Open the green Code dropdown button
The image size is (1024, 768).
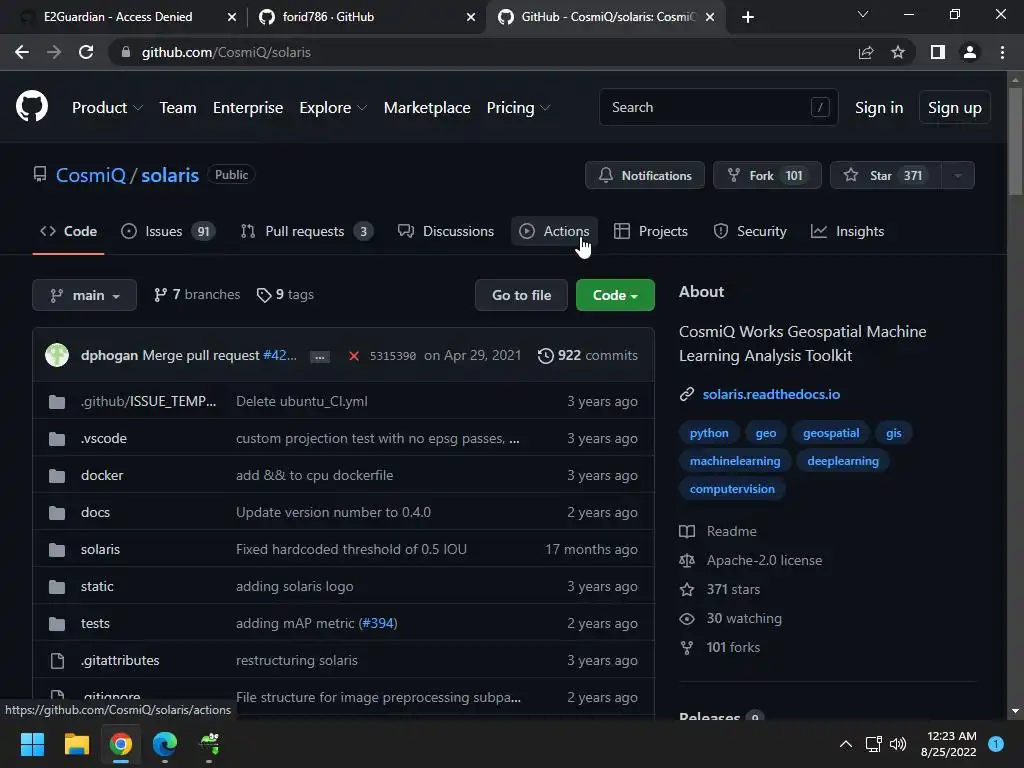tap(615, 295)
